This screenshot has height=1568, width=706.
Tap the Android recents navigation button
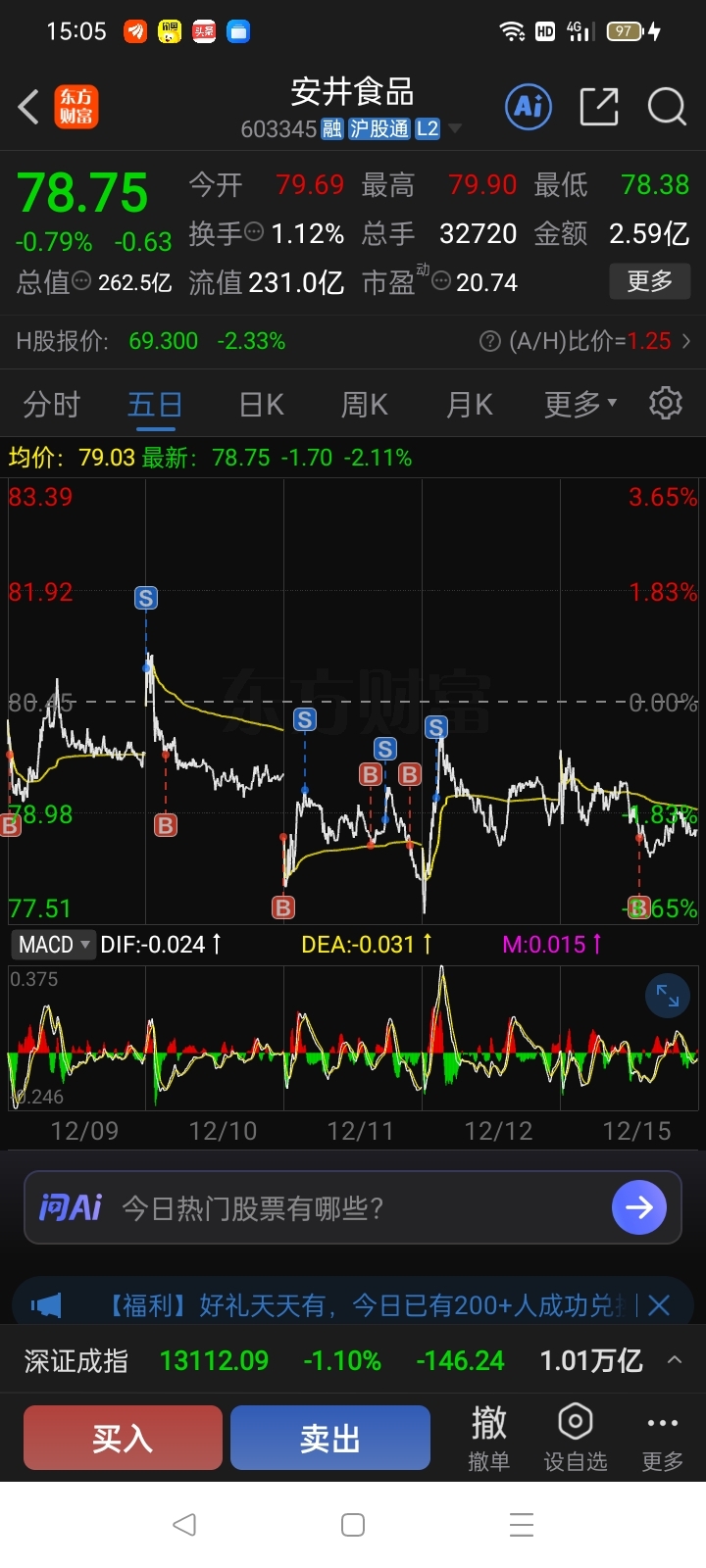(x=522, y=1524)
